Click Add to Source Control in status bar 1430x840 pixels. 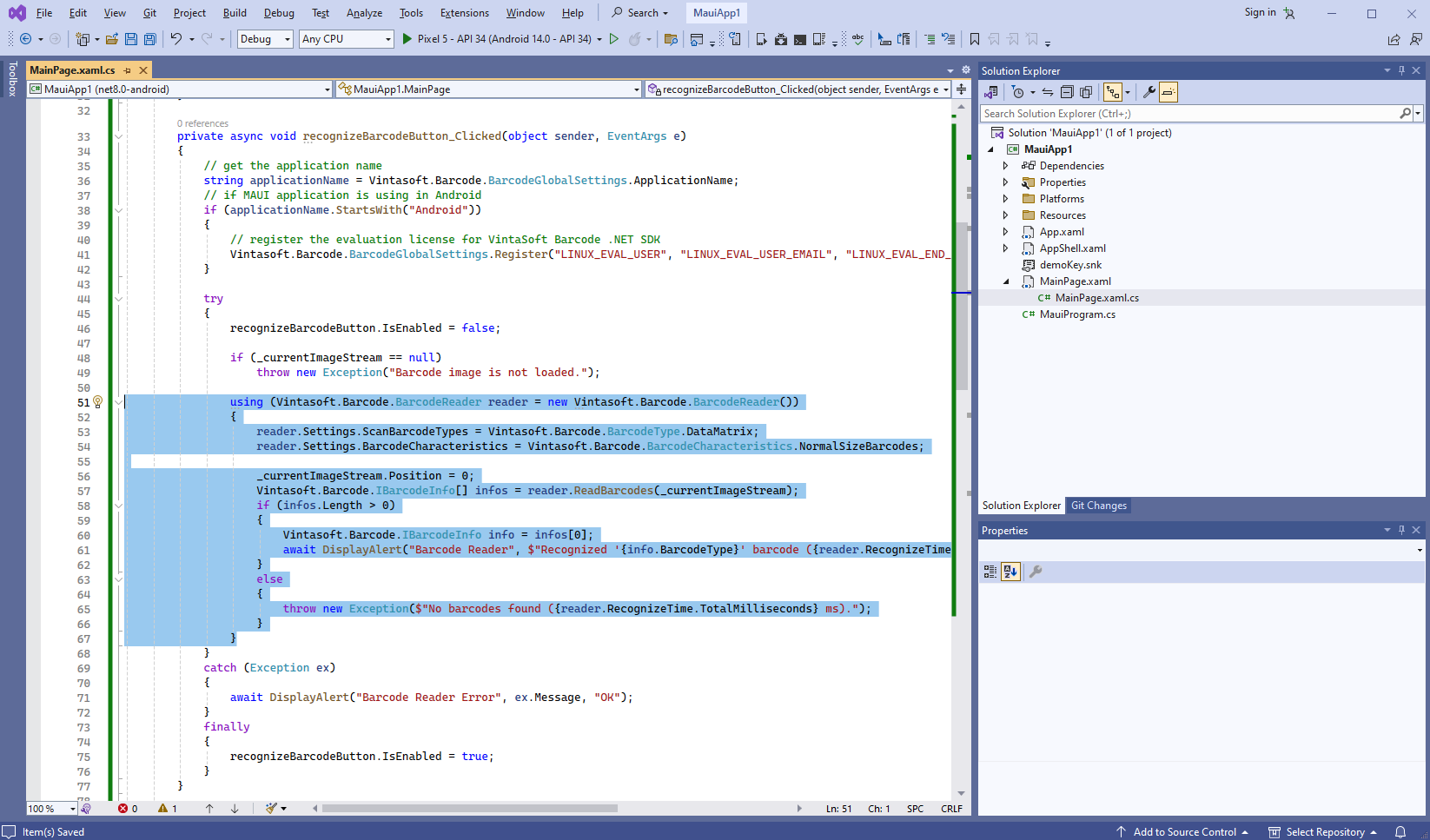coord(1183,832)
